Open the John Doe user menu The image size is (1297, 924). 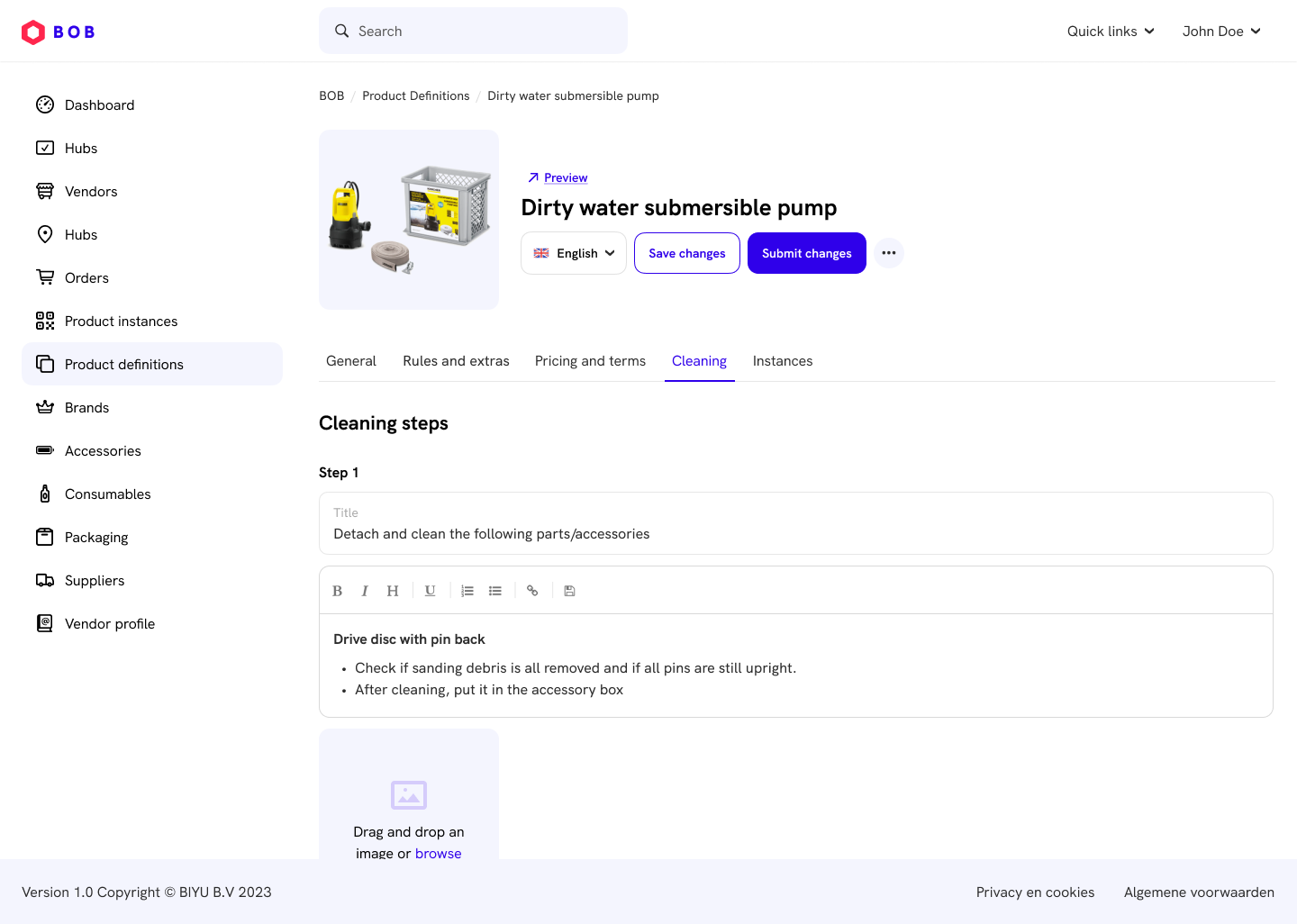pos(1220,32)
